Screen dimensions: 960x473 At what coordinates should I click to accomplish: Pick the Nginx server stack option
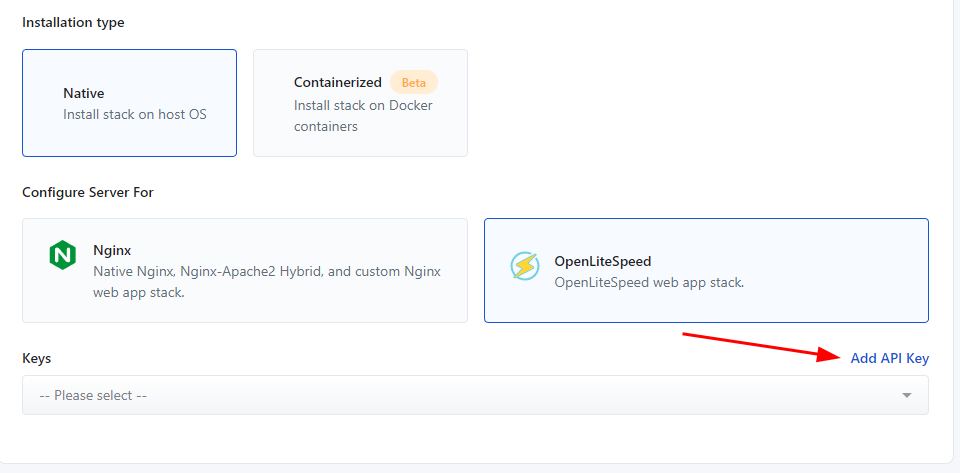coord(244,270)
